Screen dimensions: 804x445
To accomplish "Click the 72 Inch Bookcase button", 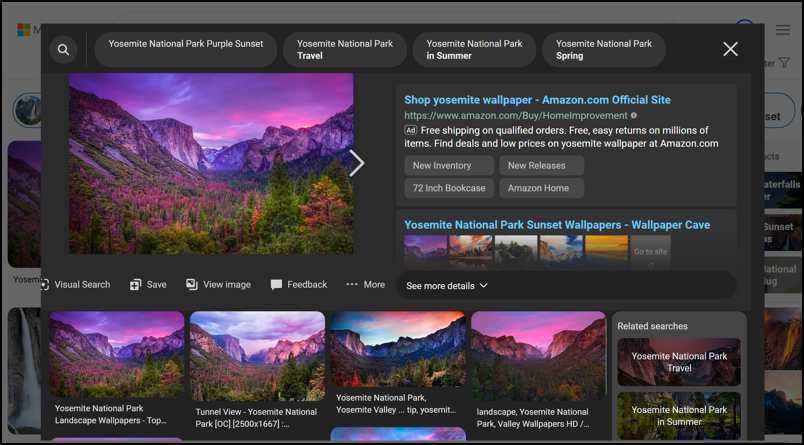I will point(449,188).
